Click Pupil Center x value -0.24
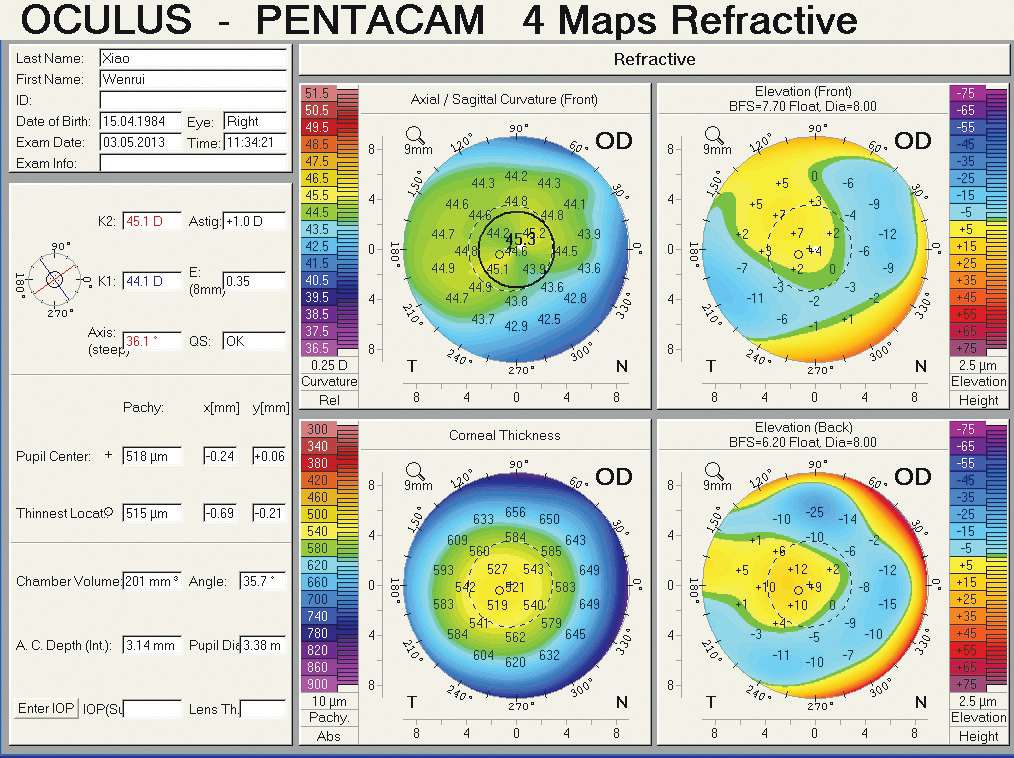This screenshot has width=1014, height=758. point(220,456)
